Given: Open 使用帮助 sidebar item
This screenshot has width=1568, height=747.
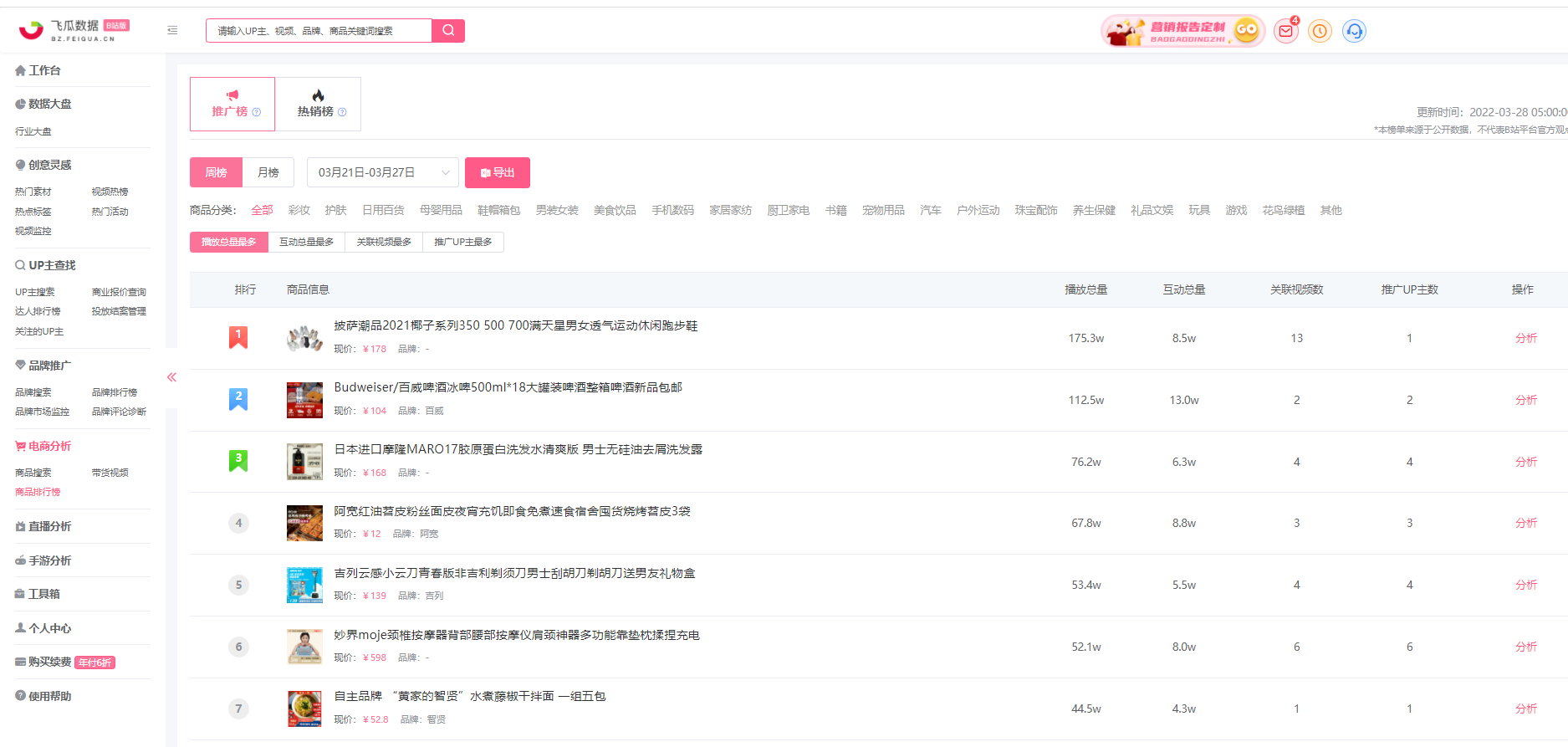Looking at the screenshot, I should click(43, 696).
